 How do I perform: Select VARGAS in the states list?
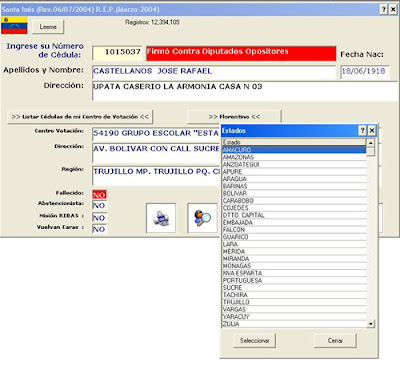pyautogui.click(x=294, y=309)
